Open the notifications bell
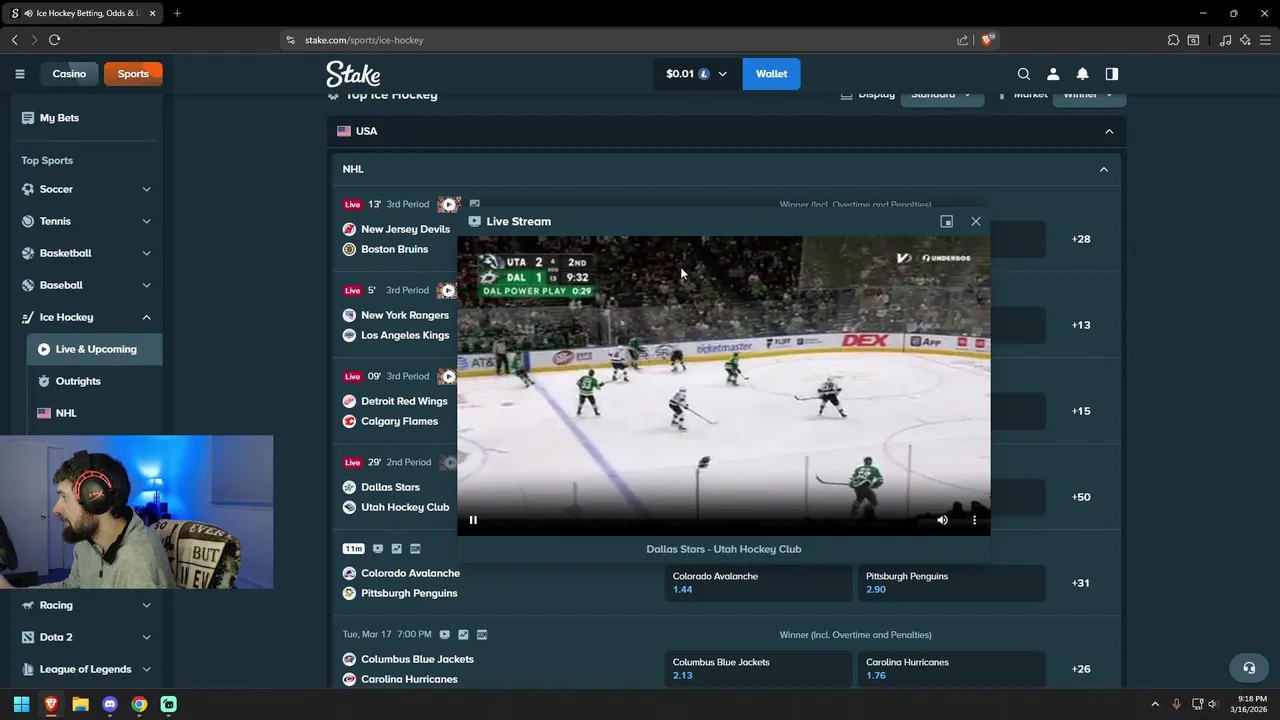This screenshot has height=720, width=1280. click(1082, 74)
